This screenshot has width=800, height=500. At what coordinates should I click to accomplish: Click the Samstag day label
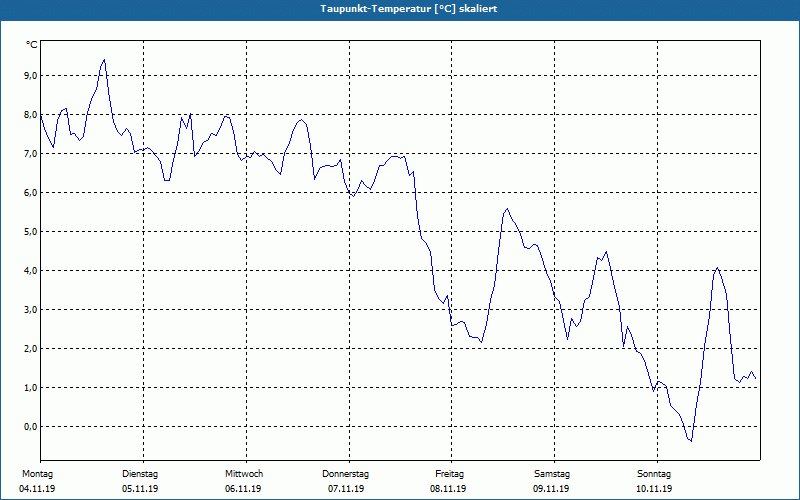pyautogui.click(x=552, y=474)
